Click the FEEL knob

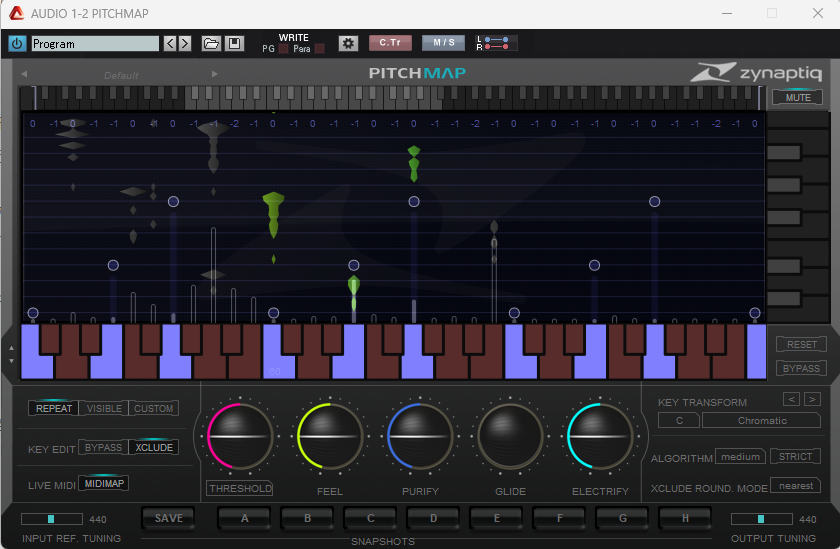(330, 436)
